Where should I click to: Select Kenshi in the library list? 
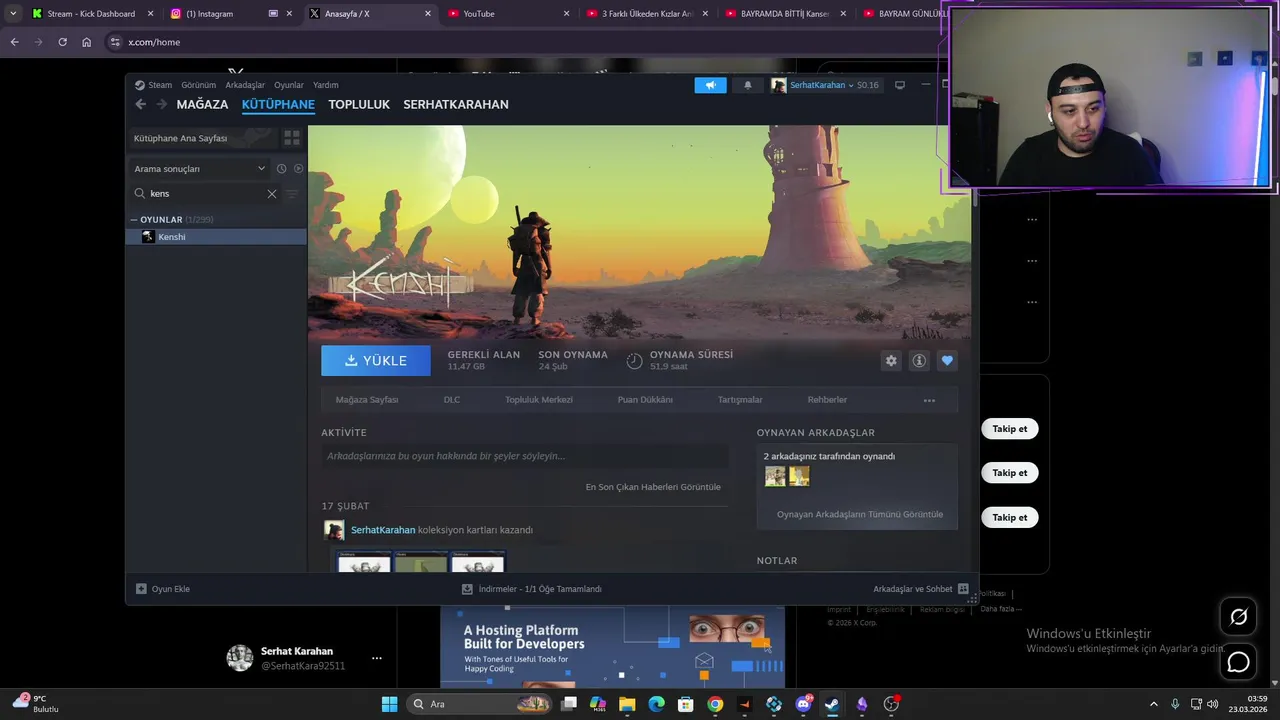pyautogui.click(x=216, y=237)
